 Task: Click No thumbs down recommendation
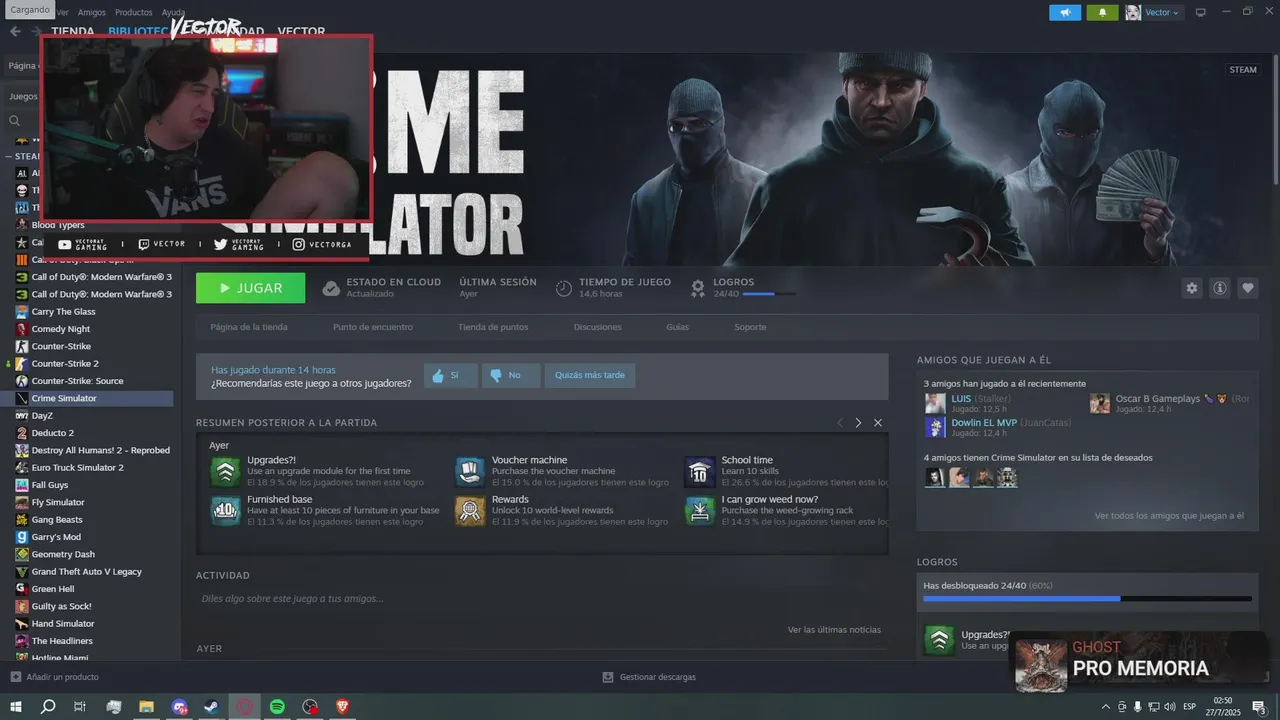[x=511, y=375]
